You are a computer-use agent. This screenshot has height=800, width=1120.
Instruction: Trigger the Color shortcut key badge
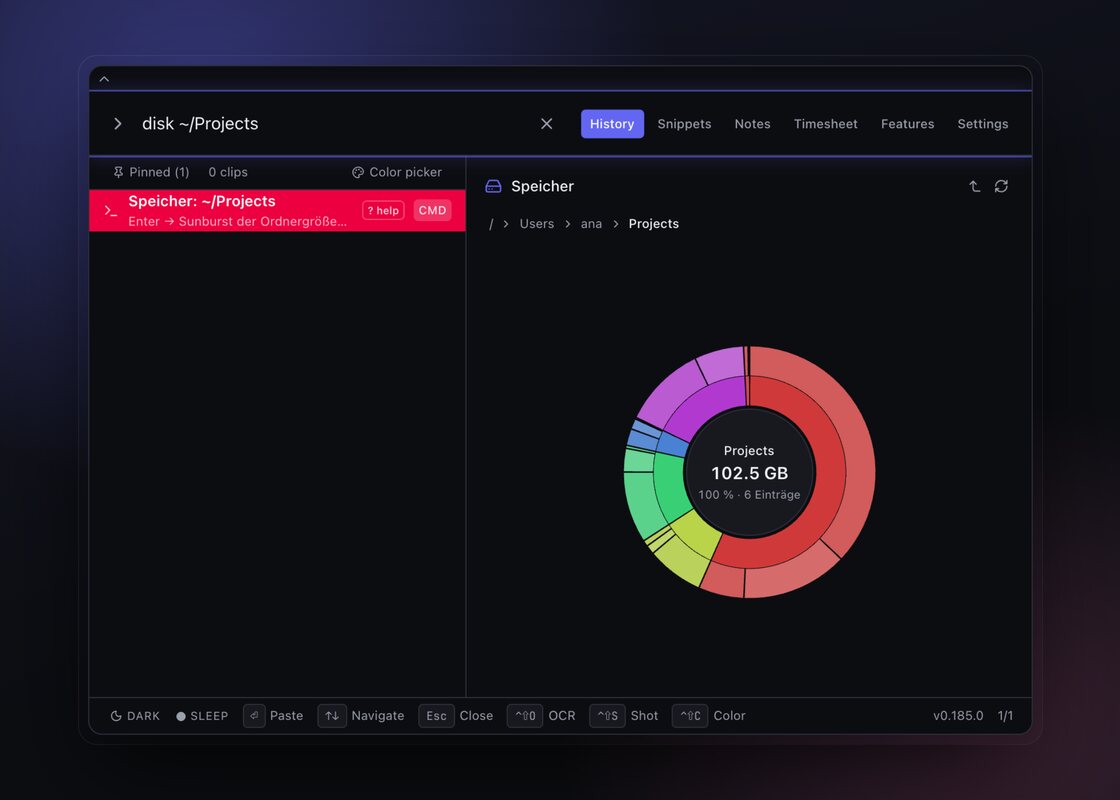tap(690, 716)
